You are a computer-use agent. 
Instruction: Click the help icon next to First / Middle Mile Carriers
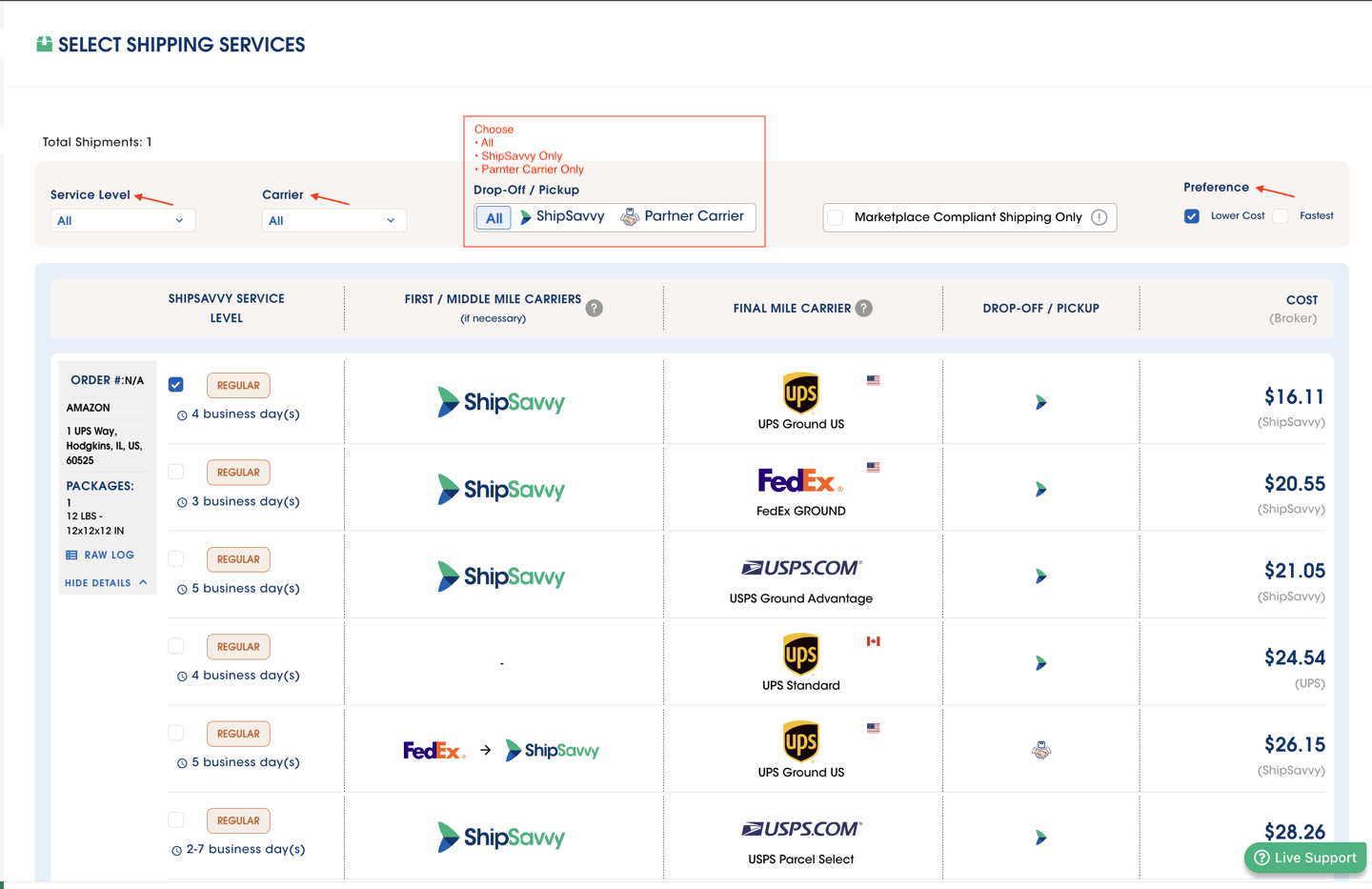[x=594, y=308]
